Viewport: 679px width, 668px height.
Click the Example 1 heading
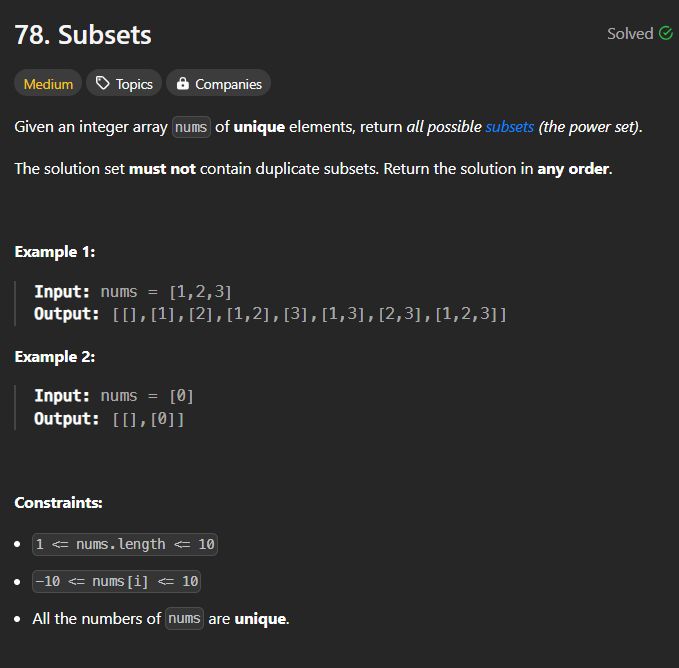[55, 252]
